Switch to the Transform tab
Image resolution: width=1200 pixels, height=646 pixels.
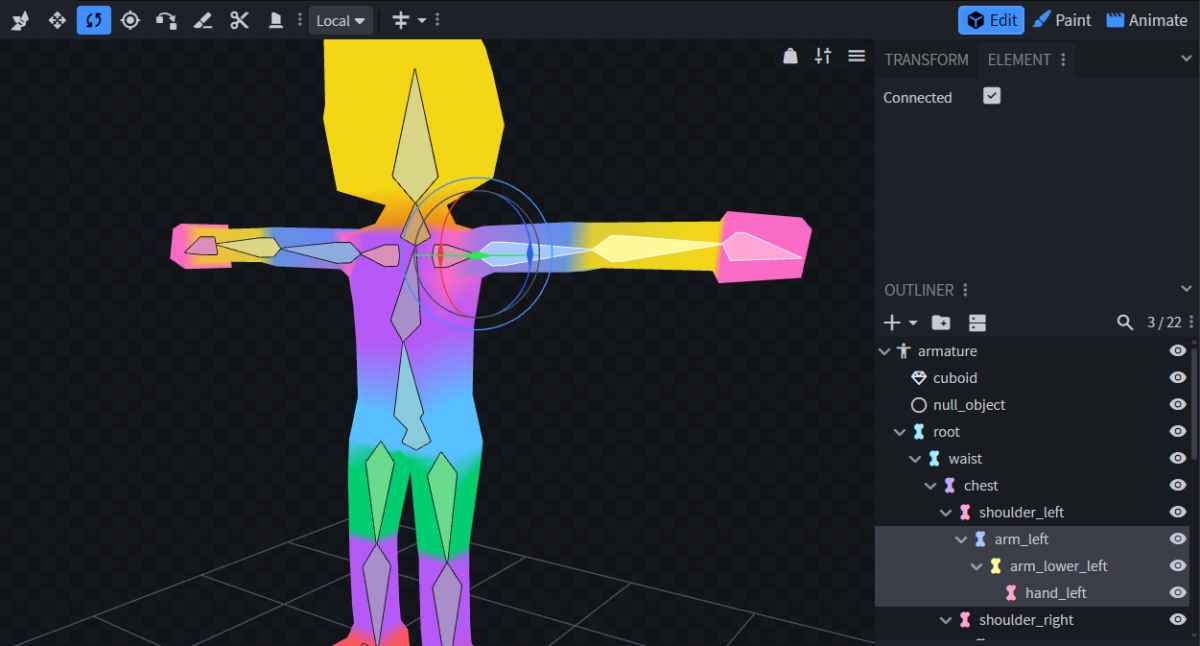click(x=926, y=60)
